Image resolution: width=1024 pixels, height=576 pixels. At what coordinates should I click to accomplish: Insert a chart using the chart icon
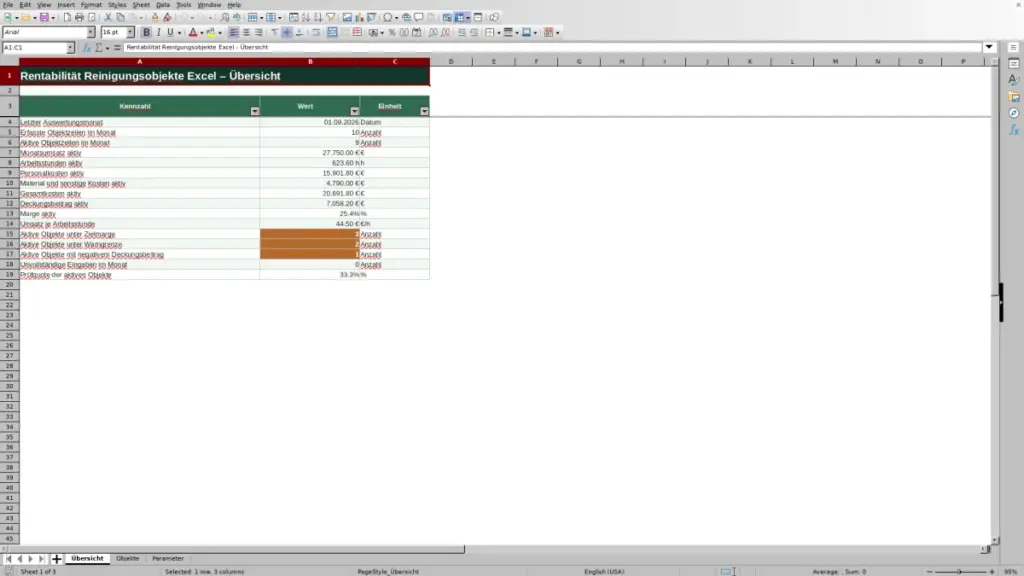(x=359, y=18)
